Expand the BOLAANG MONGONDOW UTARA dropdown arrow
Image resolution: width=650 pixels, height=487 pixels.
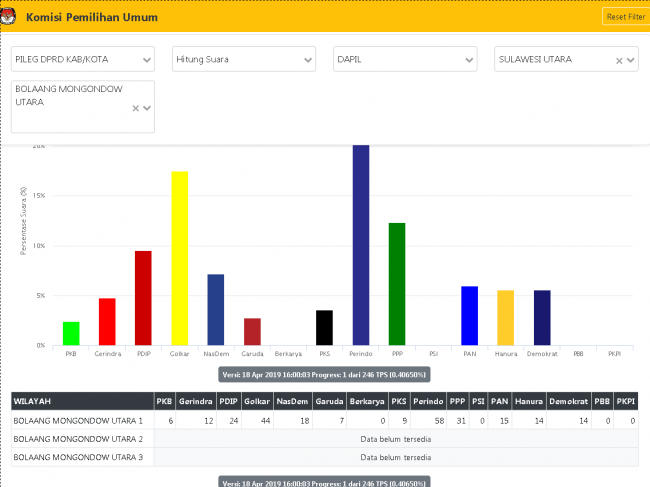click(x=147, y=108)
